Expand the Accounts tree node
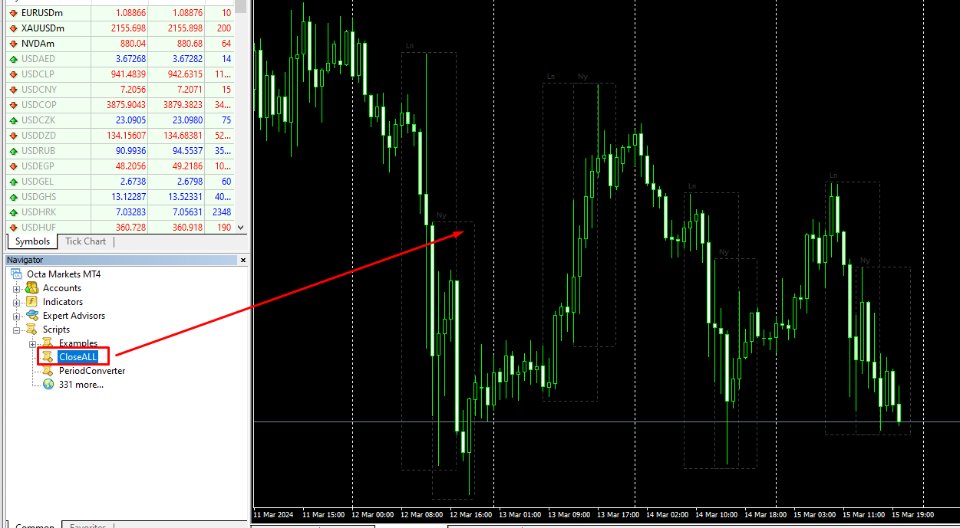The image size is (960, 528). point(16,288)
